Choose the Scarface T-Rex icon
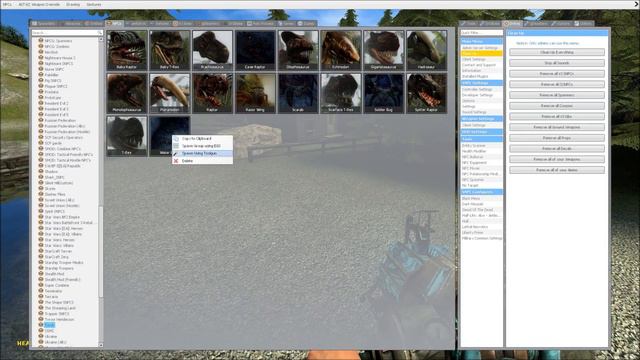640x360 pixels. pos(341,93)
